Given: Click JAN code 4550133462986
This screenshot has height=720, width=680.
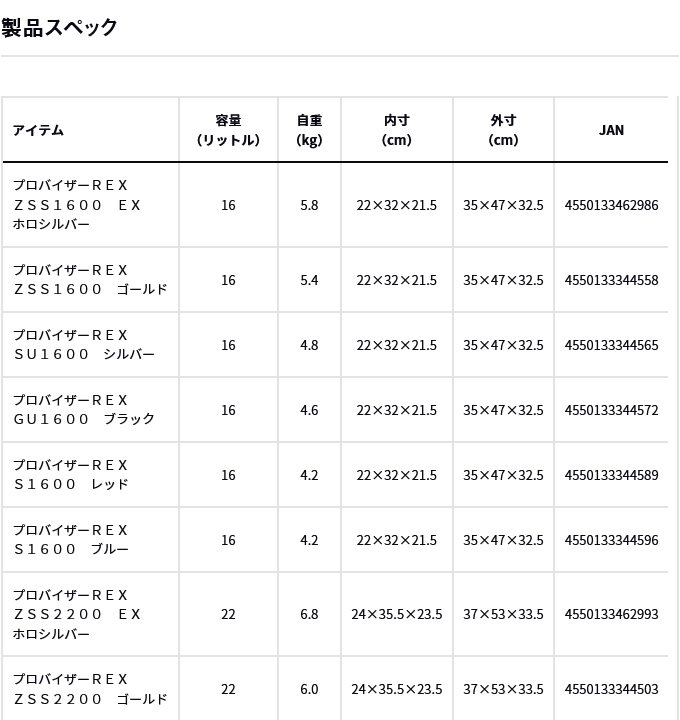Looking at the screenshot, I should tap(611, 205).
